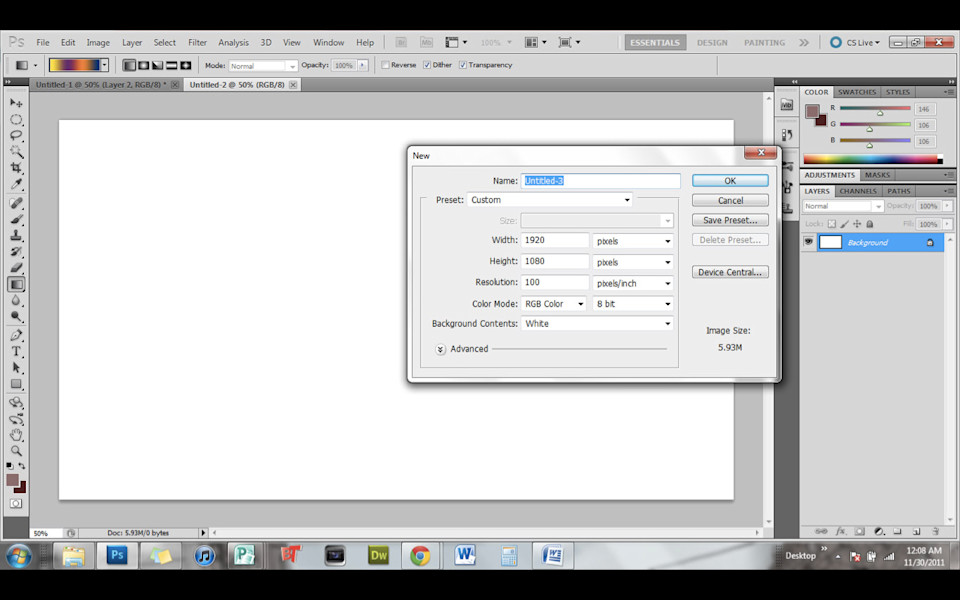Switch to the Channels tab
Viewport: 960px width, 600px height.
[x=858, y=191]
